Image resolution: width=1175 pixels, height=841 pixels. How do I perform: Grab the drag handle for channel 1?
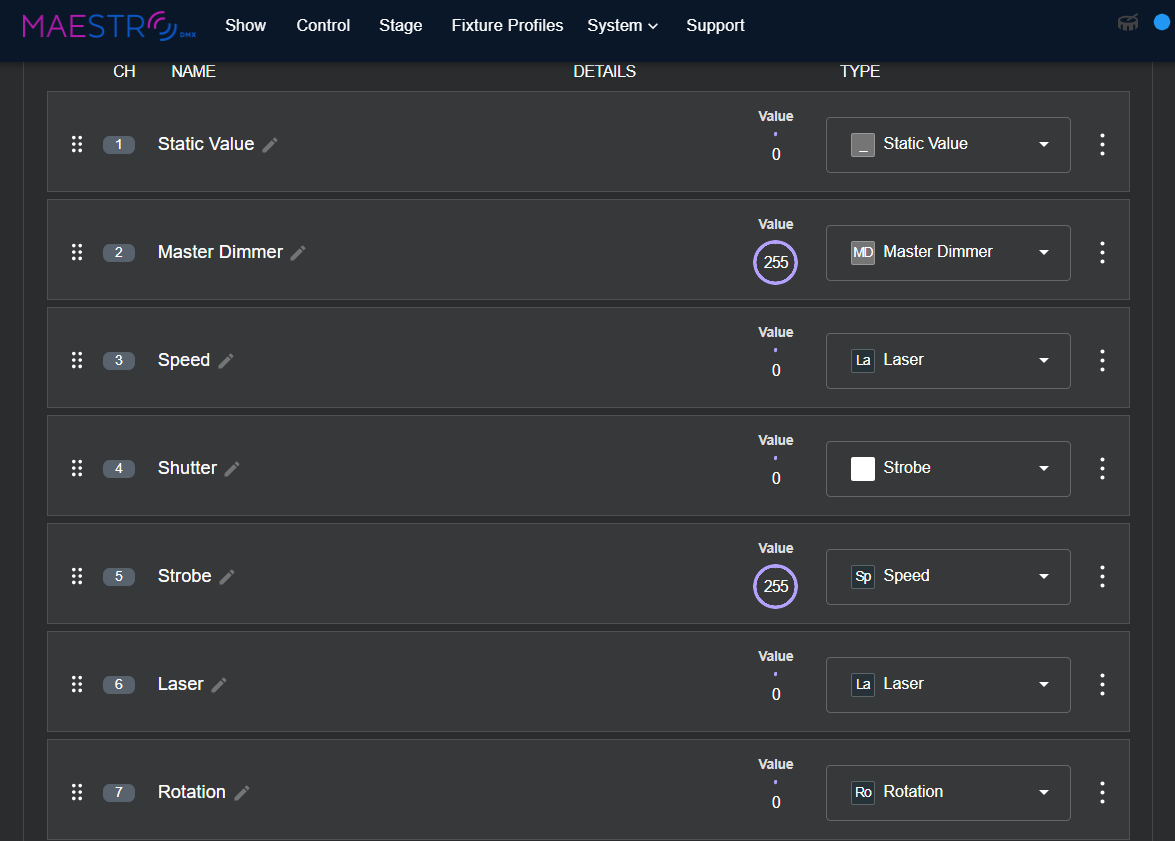(76, 144)
